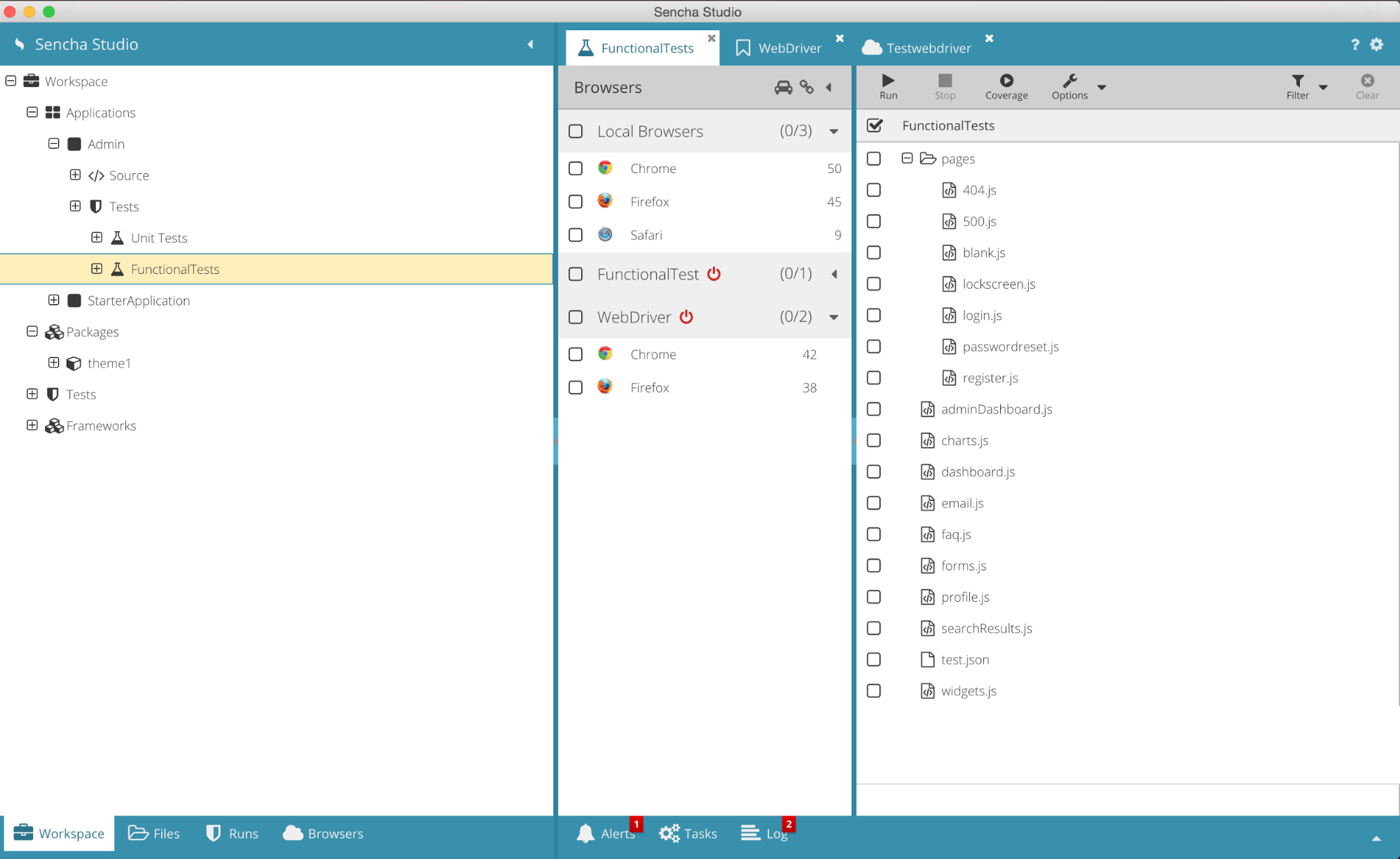Close the WebDriver tab
The height and width of the screenshot is (859, 1400).
(840, 38)
